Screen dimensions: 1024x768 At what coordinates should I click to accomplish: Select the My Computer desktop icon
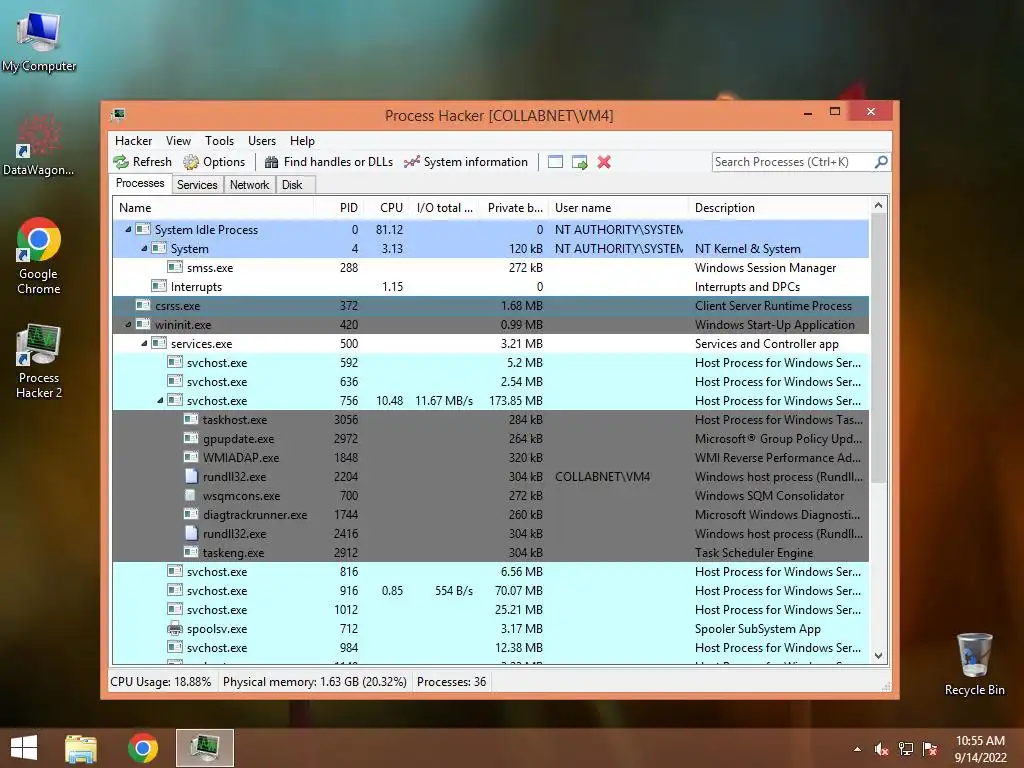(x=39, y=41)
